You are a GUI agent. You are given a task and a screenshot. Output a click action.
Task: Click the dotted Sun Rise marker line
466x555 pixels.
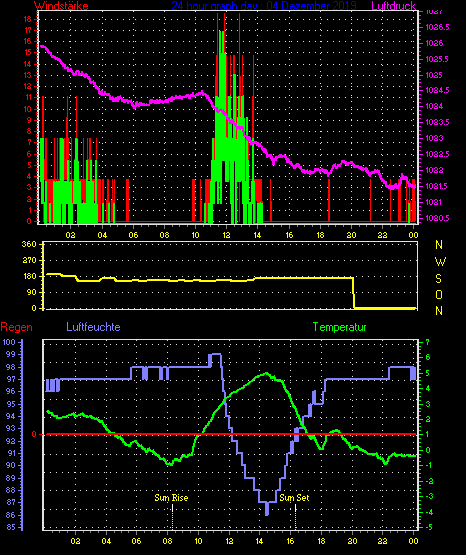172,517
